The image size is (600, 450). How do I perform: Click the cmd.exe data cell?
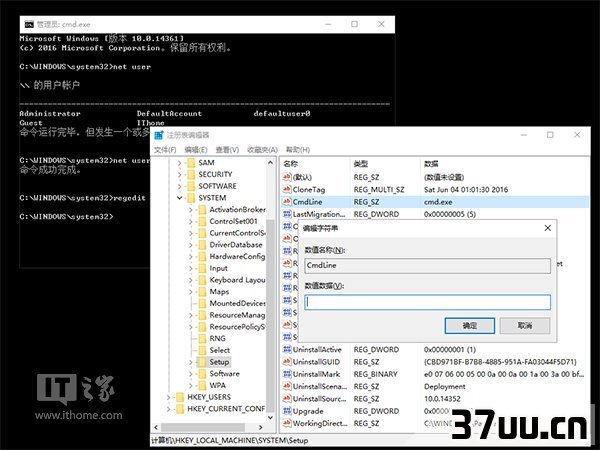click(x=438, y=202)
